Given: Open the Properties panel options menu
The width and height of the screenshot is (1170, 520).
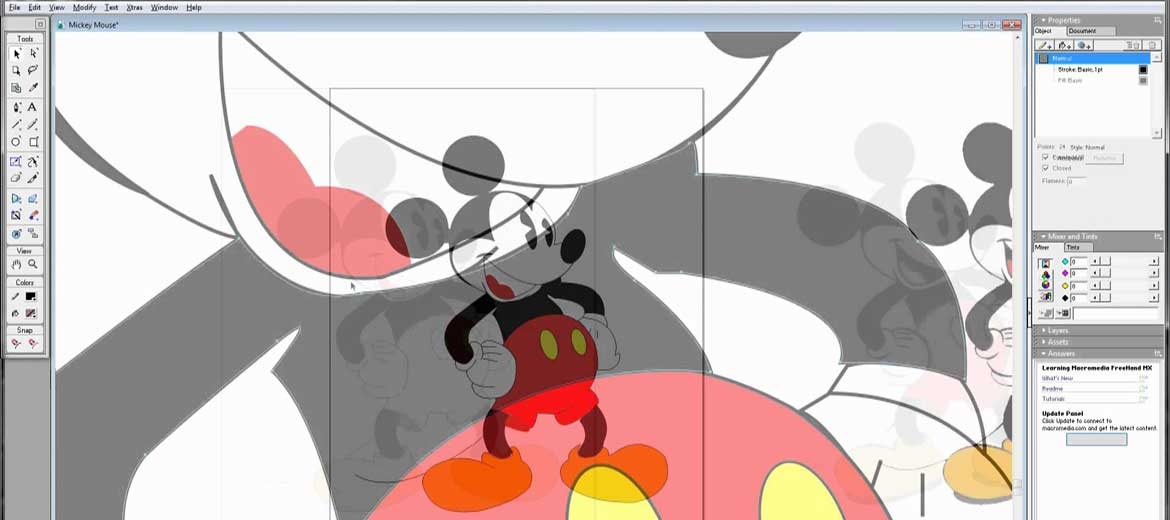Looking at the screenshot, I should (1156, 20).
